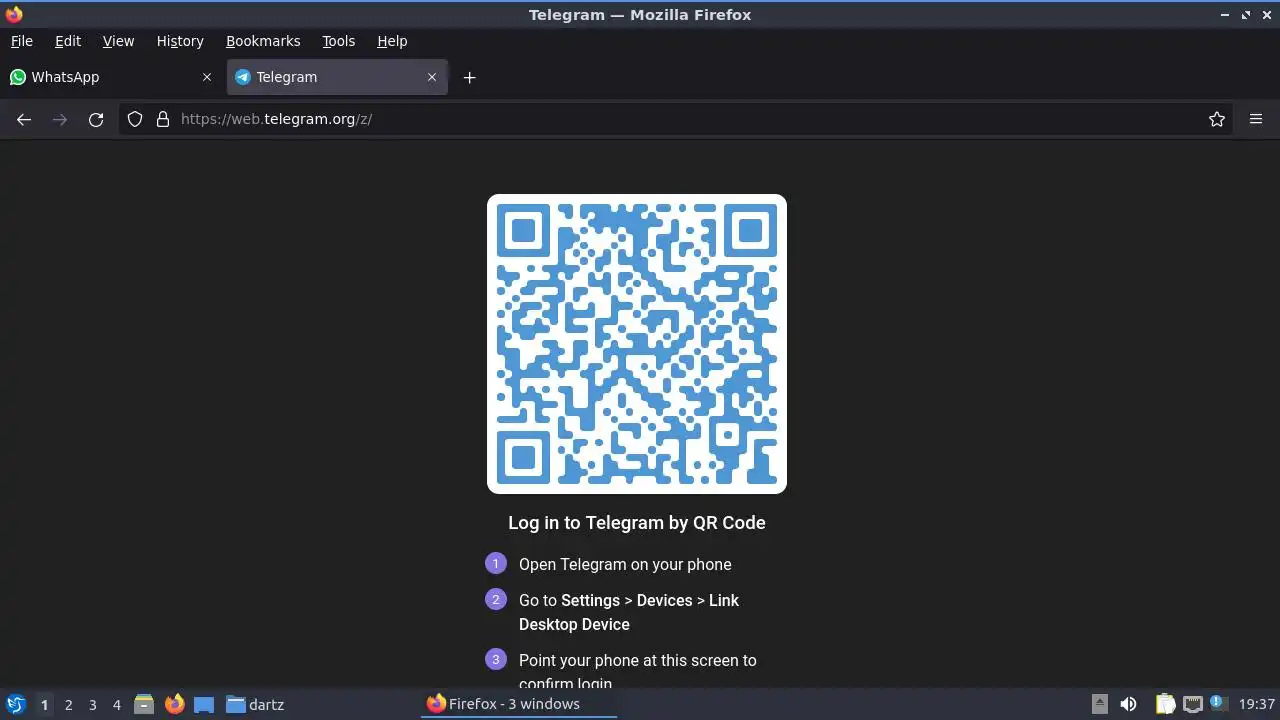Click the Telegram login QR code
1280x720 pixels.
[637, 344]
